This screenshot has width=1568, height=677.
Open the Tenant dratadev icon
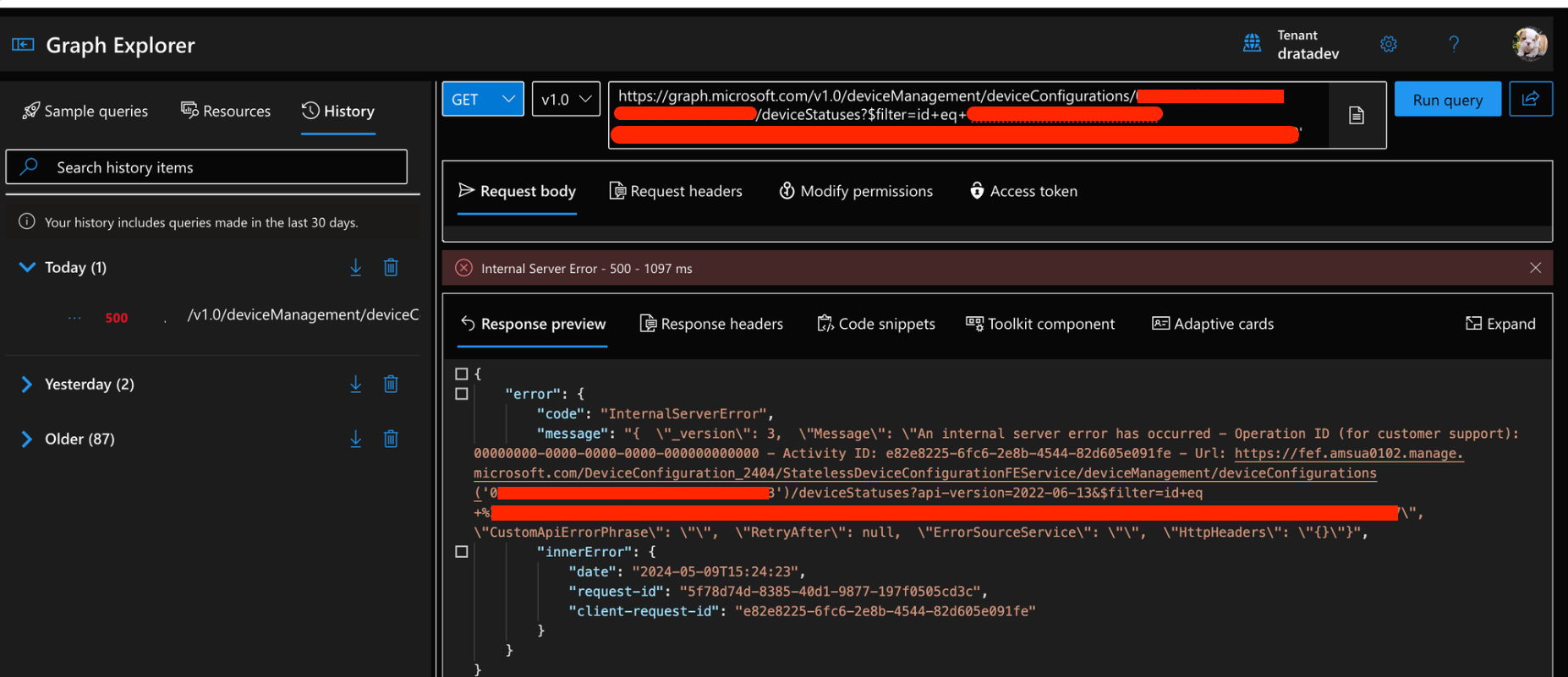tap(1252, 43)
